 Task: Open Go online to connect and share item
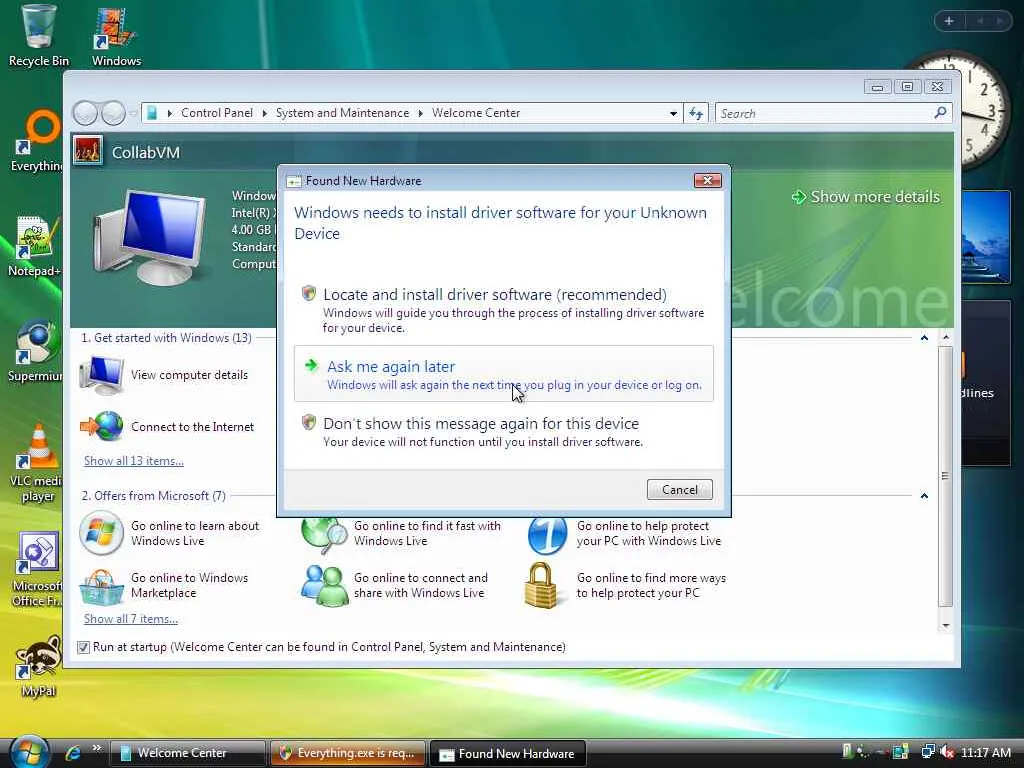point(396,585)
